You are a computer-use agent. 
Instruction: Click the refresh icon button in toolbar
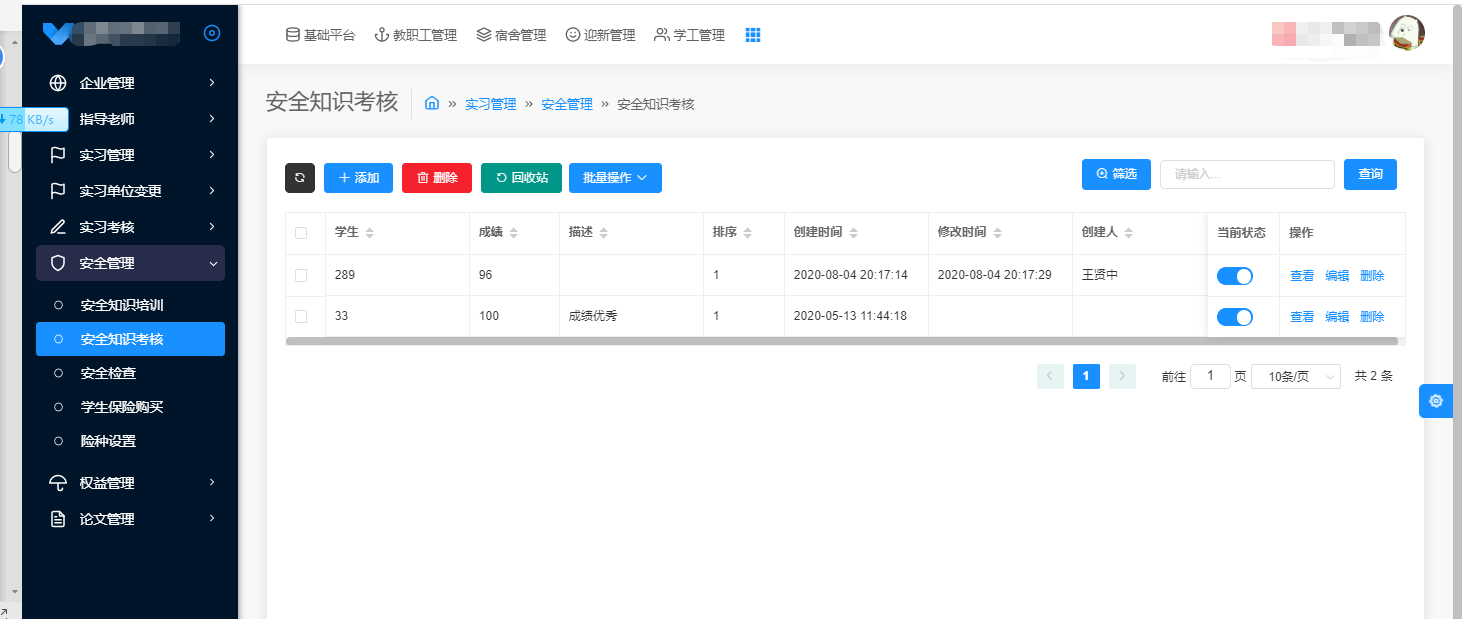tap(300, 177)
